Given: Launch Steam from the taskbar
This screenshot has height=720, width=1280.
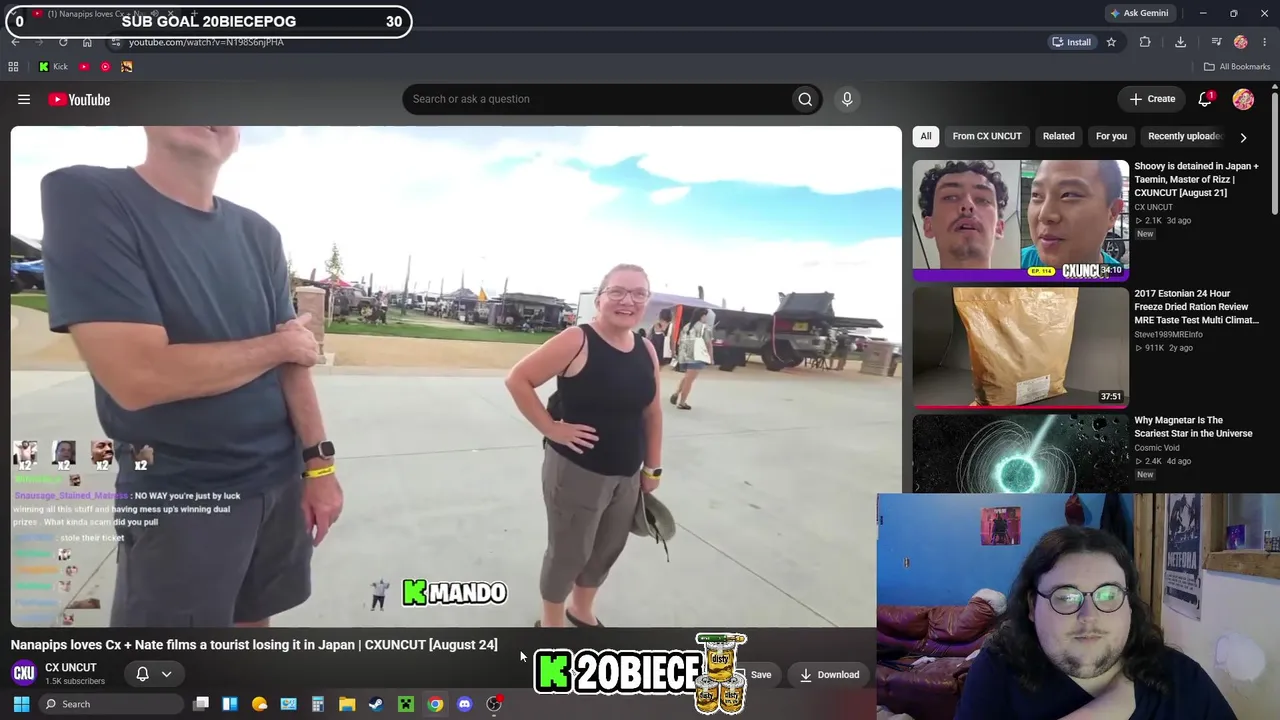Looking at the screenshot, I should [x=376, y=704].
